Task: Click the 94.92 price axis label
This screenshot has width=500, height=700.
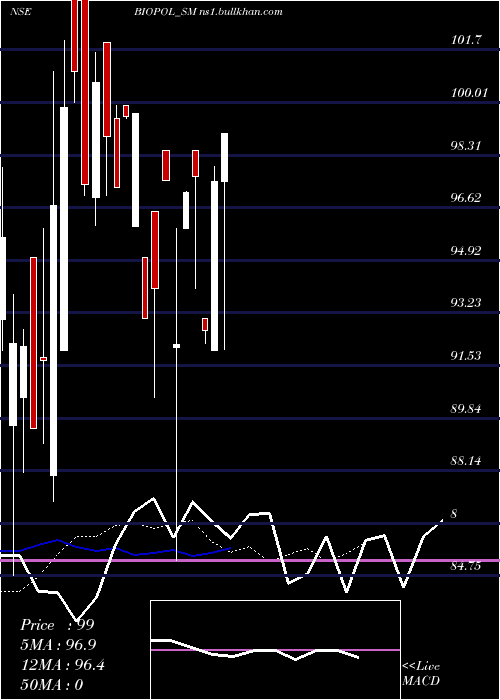Action: pyautogui.click(x=466, y=250)
